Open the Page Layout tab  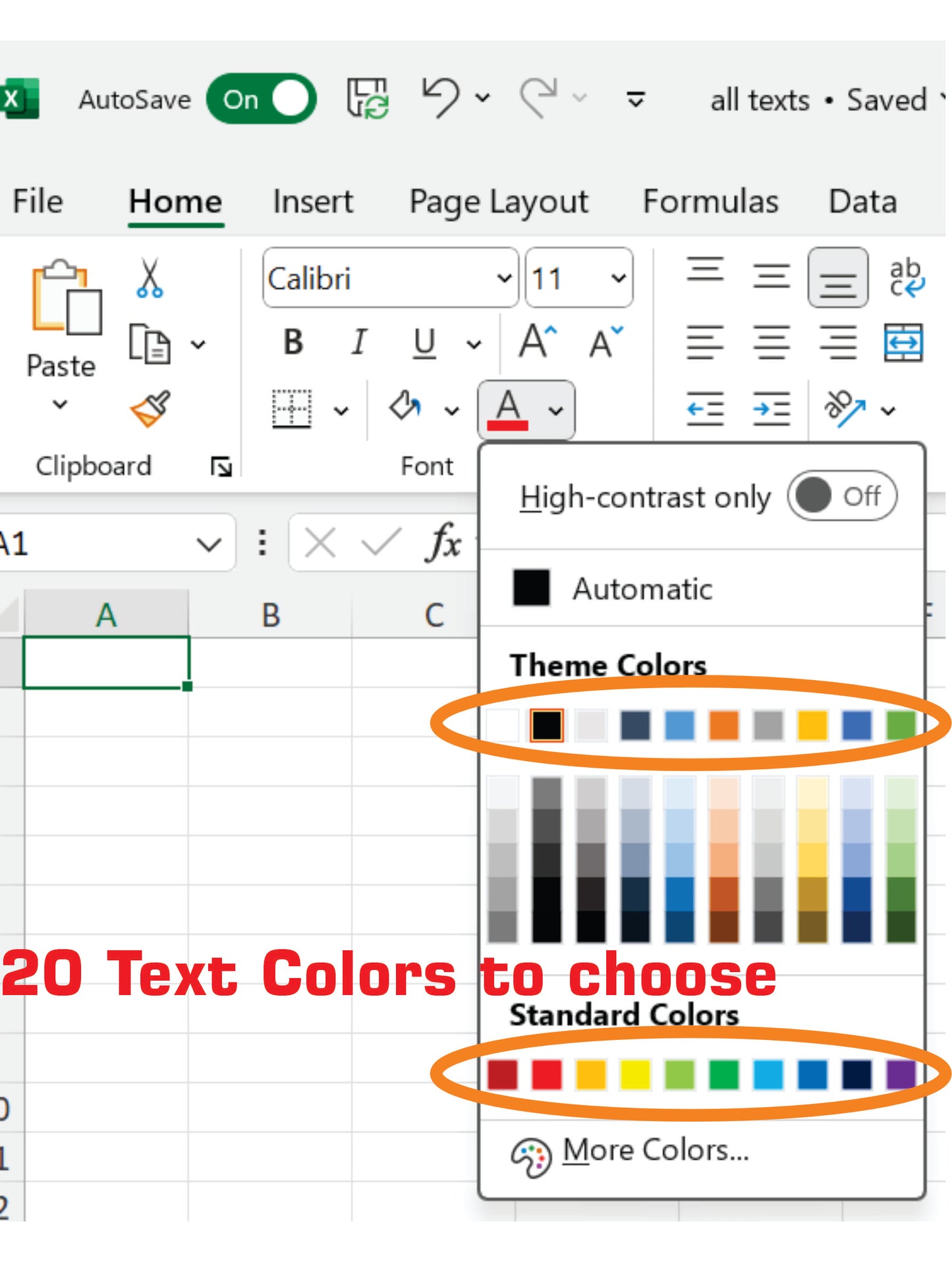(498, 202)
